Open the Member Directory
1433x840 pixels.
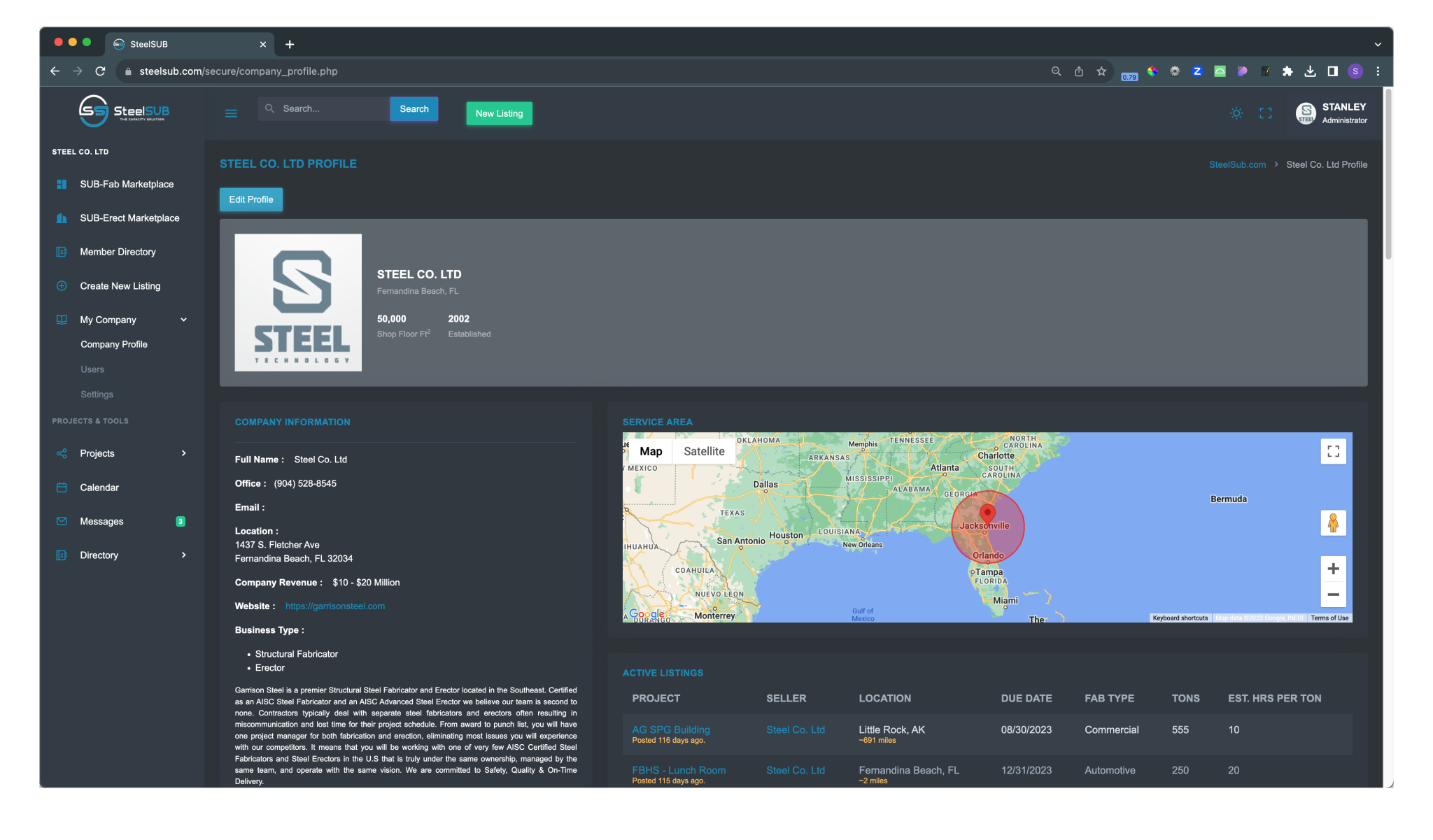[x=118, y=252]
